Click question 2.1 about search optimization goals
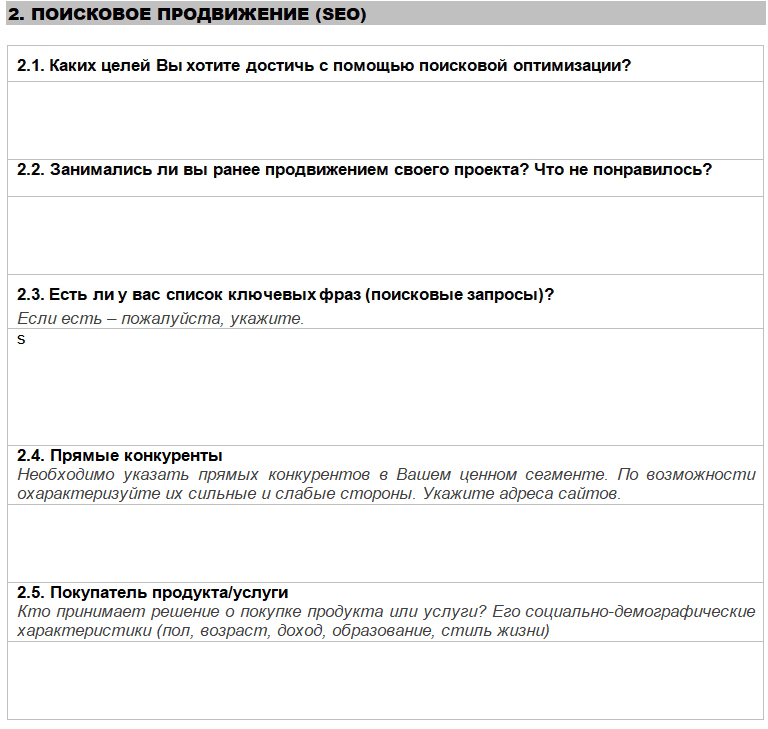The image size is (768, 729). point(324,65)
